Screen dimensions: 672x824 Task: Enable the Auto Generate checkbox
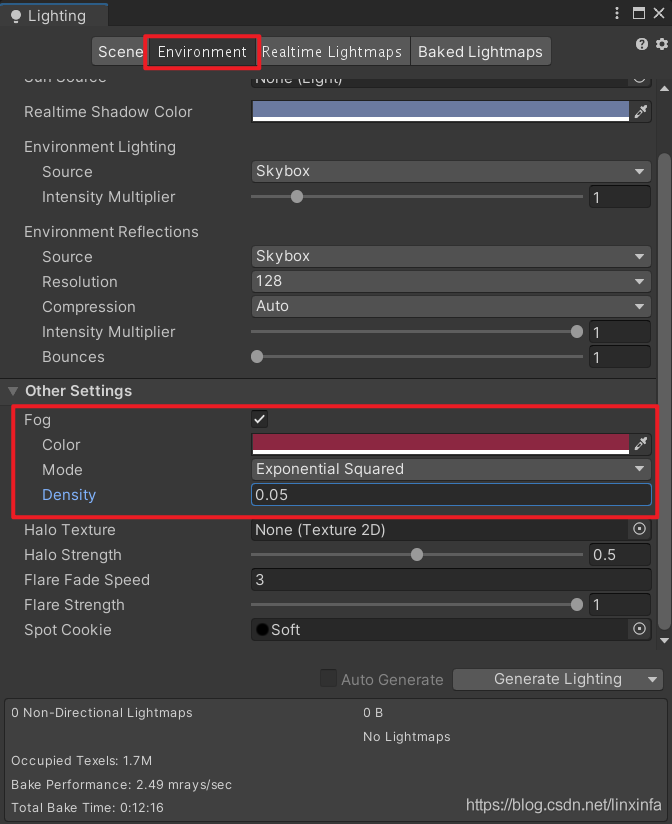328,678
